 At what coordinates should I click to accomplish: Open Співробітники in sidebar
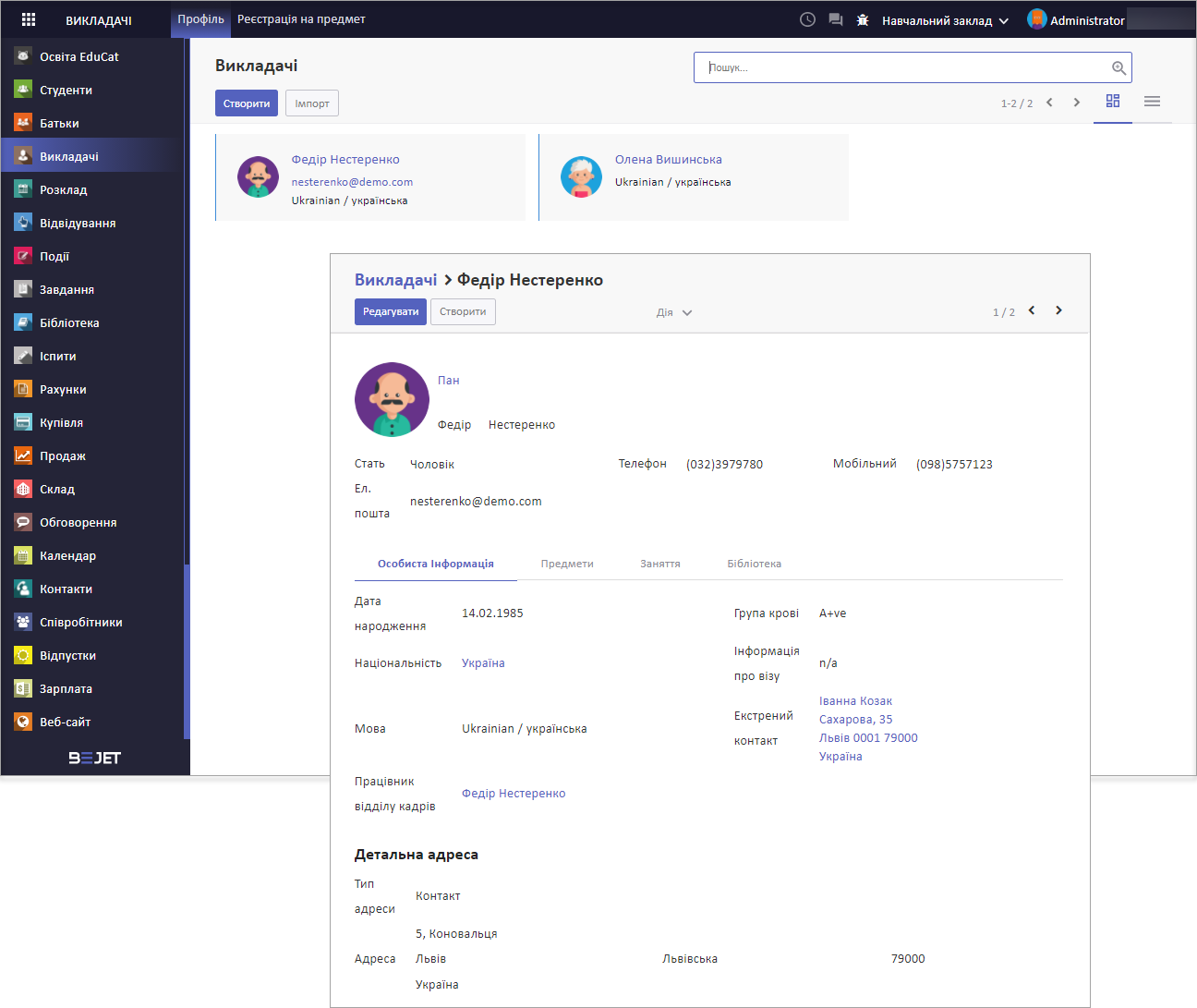92,622
